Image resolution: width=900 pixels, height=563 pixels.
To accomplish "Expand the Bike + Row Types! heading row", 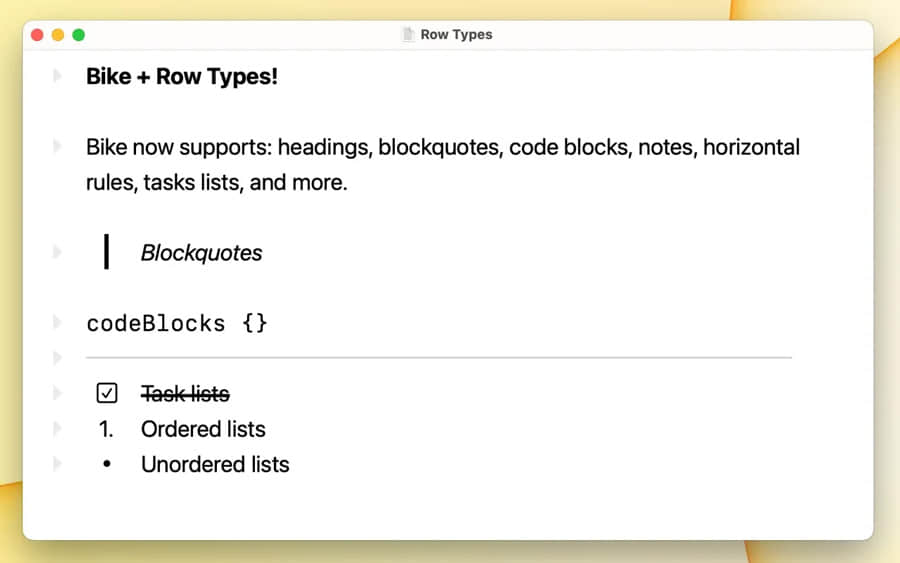I will click(58, 76).
